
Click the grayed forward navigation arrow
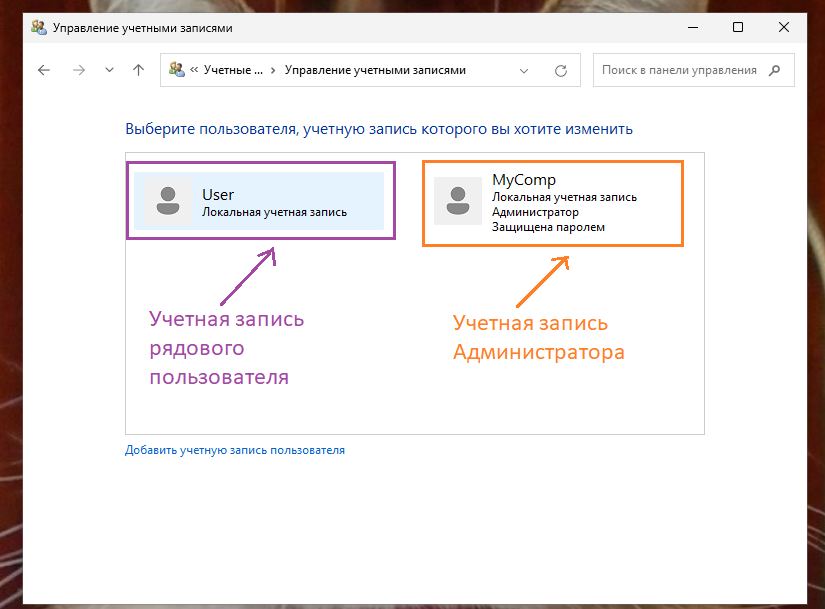tap(78, 70)
